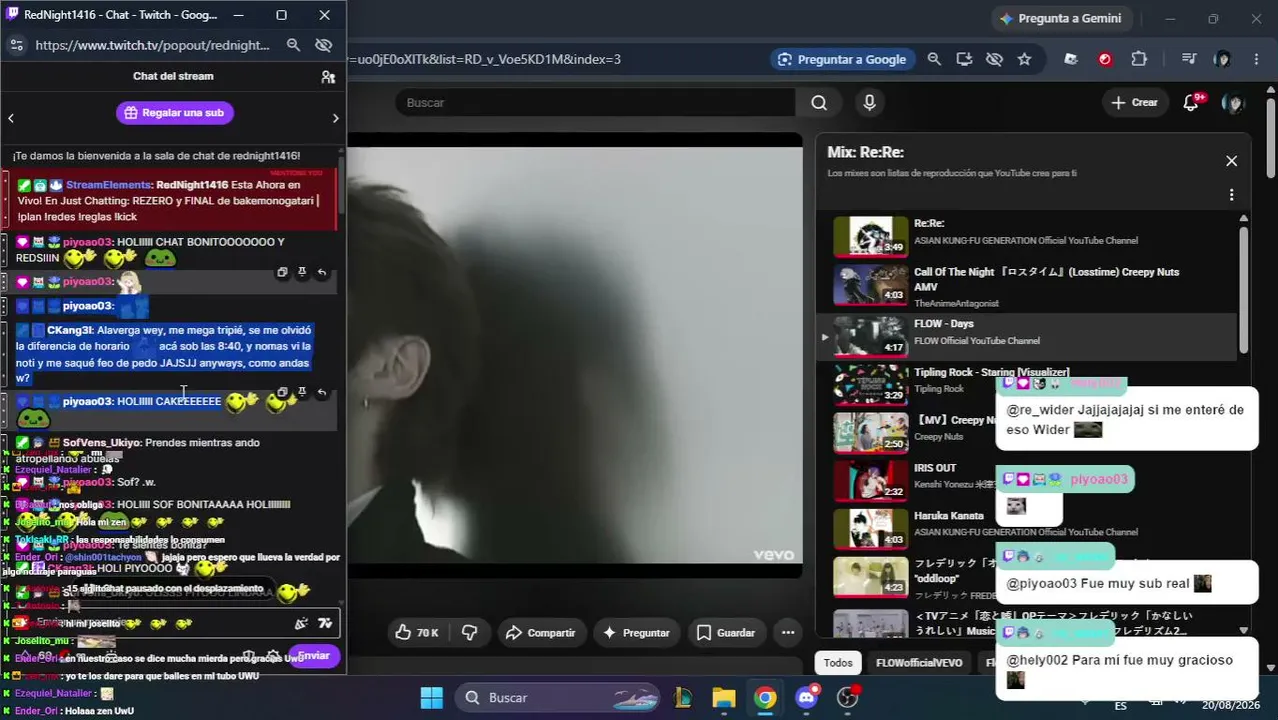Close the Mix: Re:Re: playlist panel

tap(1231, 161)
